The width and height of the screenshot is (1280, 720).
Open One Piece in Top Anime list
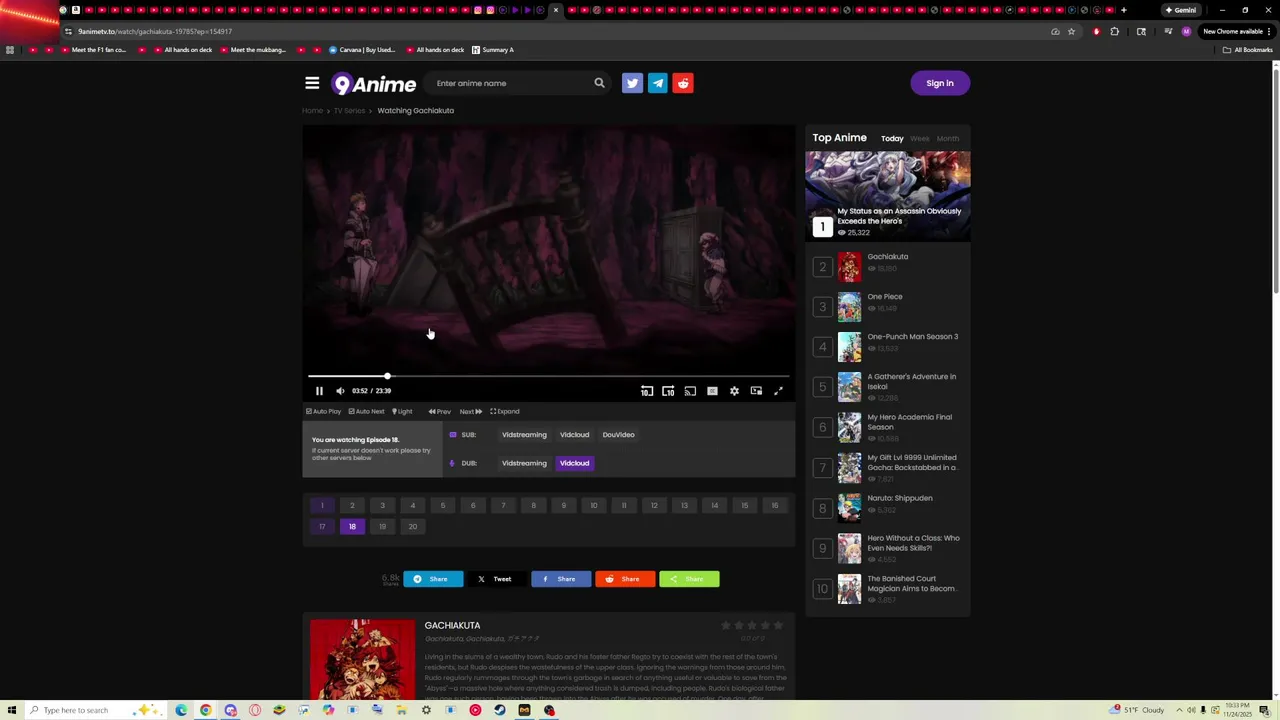[x=885, y=297]
